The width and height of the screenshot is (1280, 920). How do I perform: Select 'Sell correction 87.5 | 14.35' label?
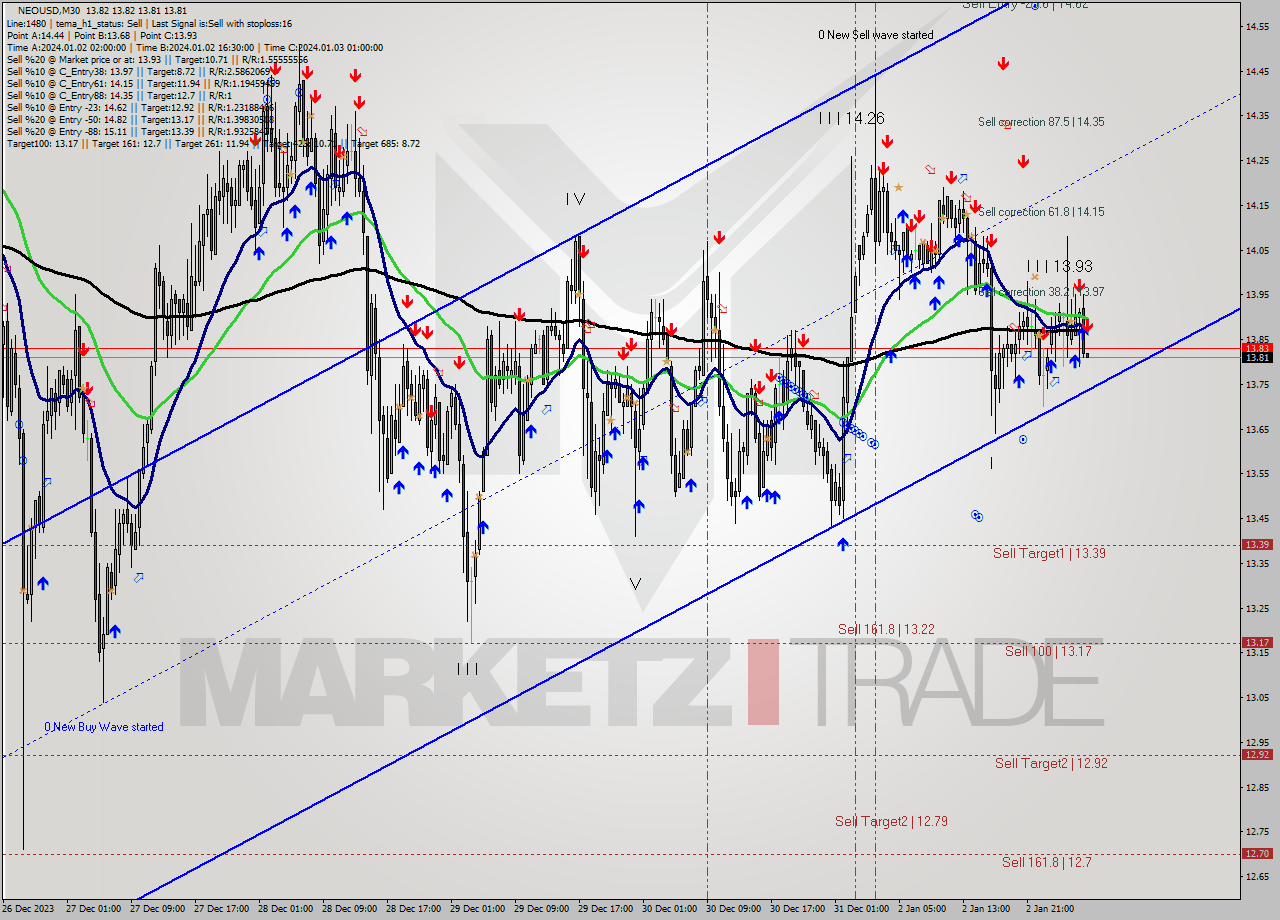point(1041,122)
